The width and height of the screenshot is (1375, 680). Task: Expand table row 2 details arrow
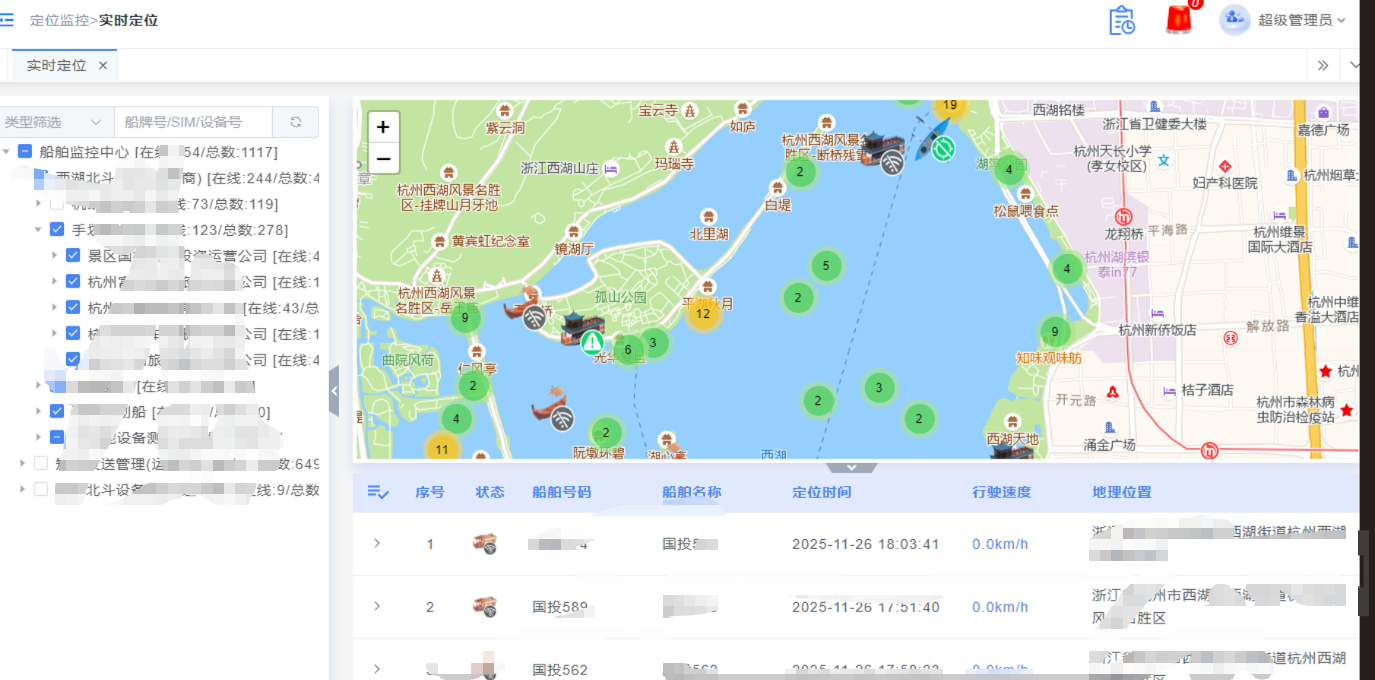[377, 606]
